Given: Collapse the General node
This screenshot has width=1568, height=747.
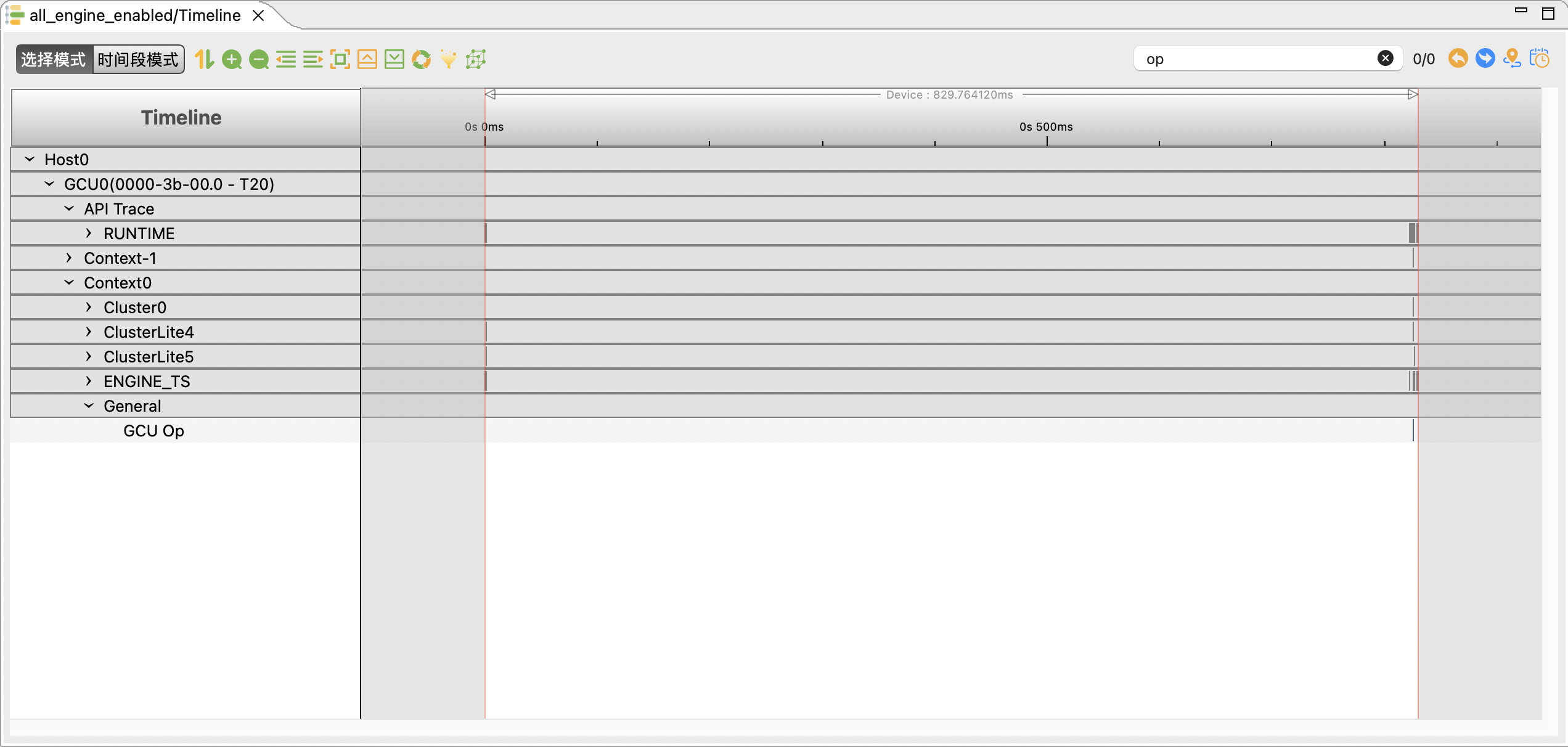Looking at the screenshot, I should pos(89,406).
